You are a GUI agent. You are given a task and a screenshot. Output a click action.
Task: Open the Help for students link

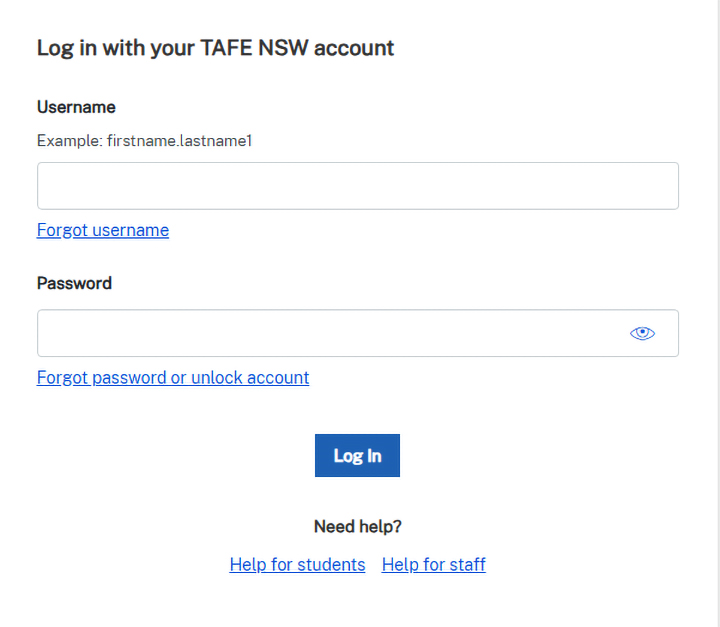297,564
